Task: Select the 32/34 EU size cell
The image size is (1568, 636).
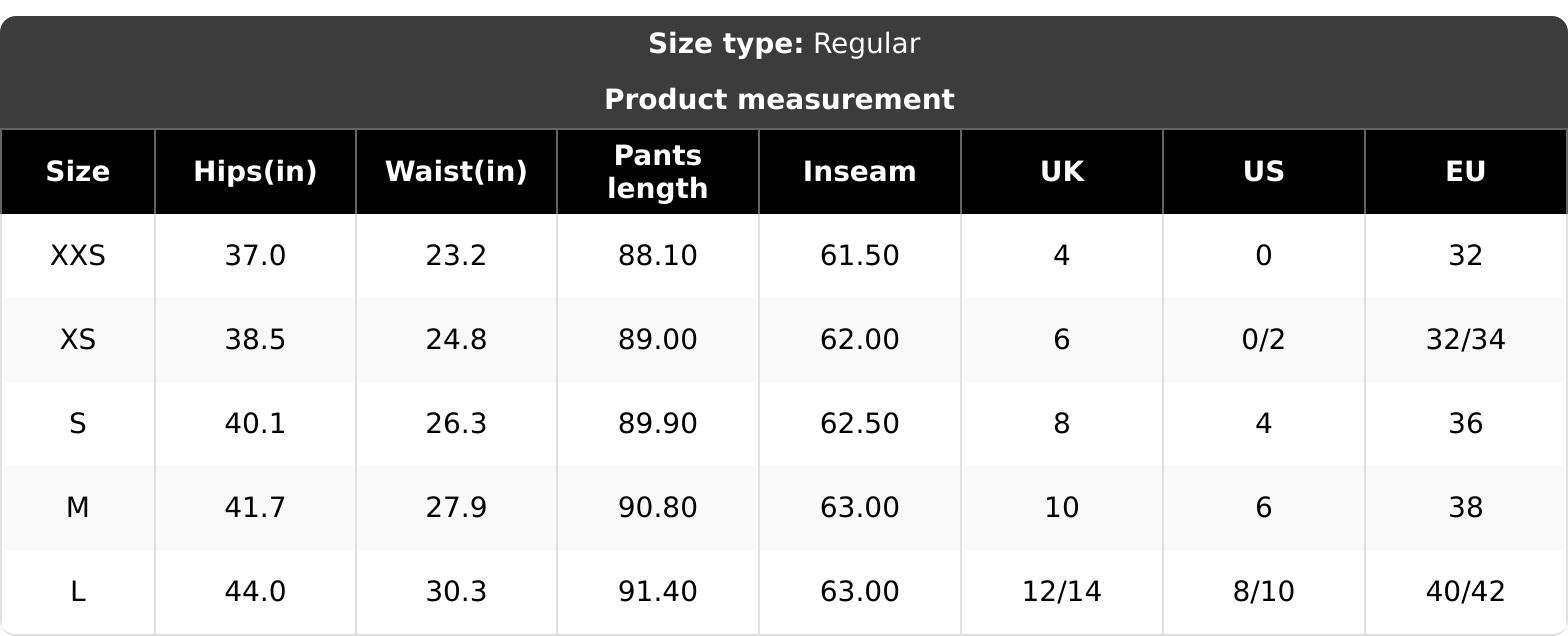Action: click(x=1466, y=340)
